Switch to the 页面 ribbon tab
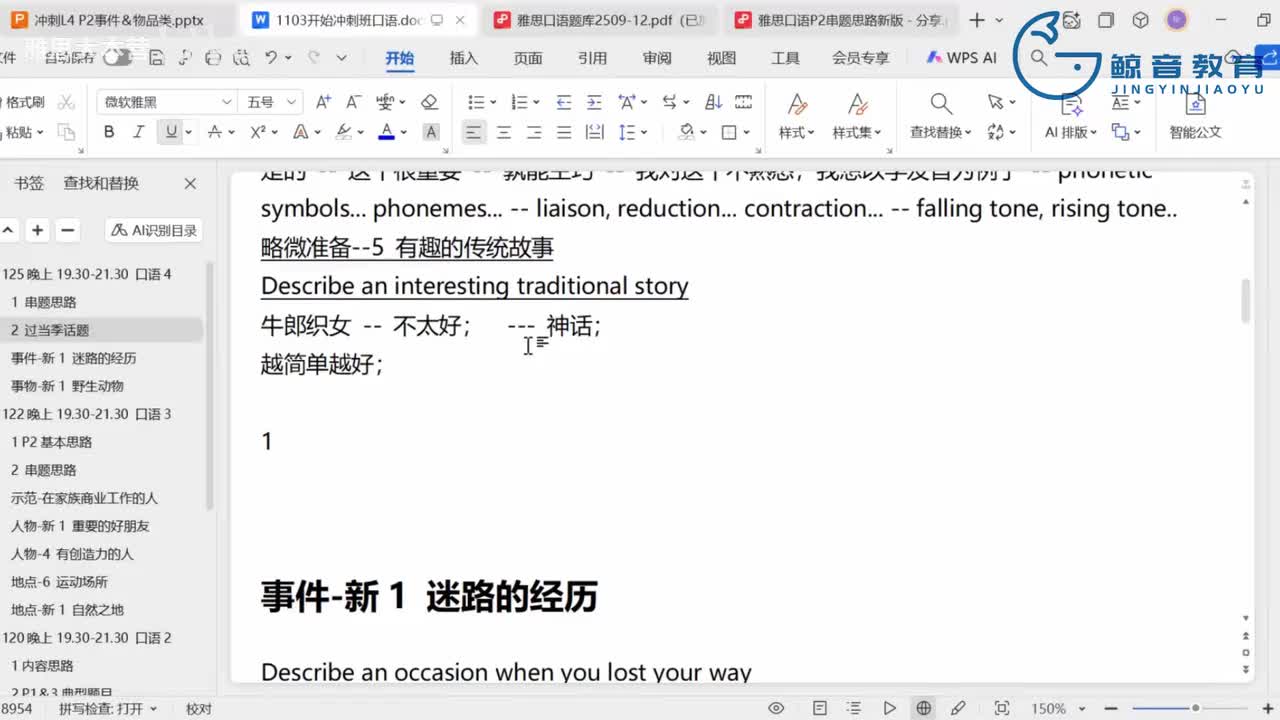This screenshot has width=1280, height=720. coord(528,58)
